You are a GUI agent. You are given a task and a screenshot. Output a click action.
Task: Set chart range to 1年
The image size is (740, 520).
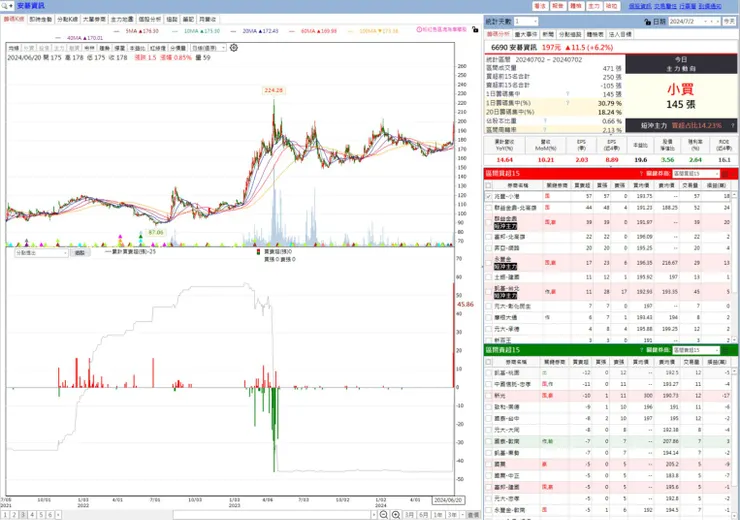tap(438, 515)
